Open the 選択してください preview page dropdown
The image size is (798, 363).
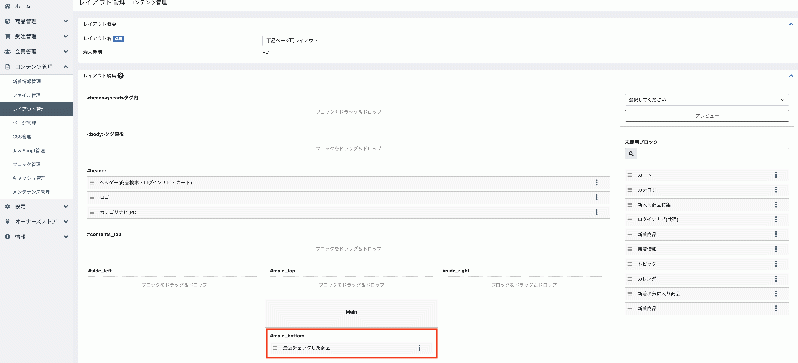click(x=706, y=100)
